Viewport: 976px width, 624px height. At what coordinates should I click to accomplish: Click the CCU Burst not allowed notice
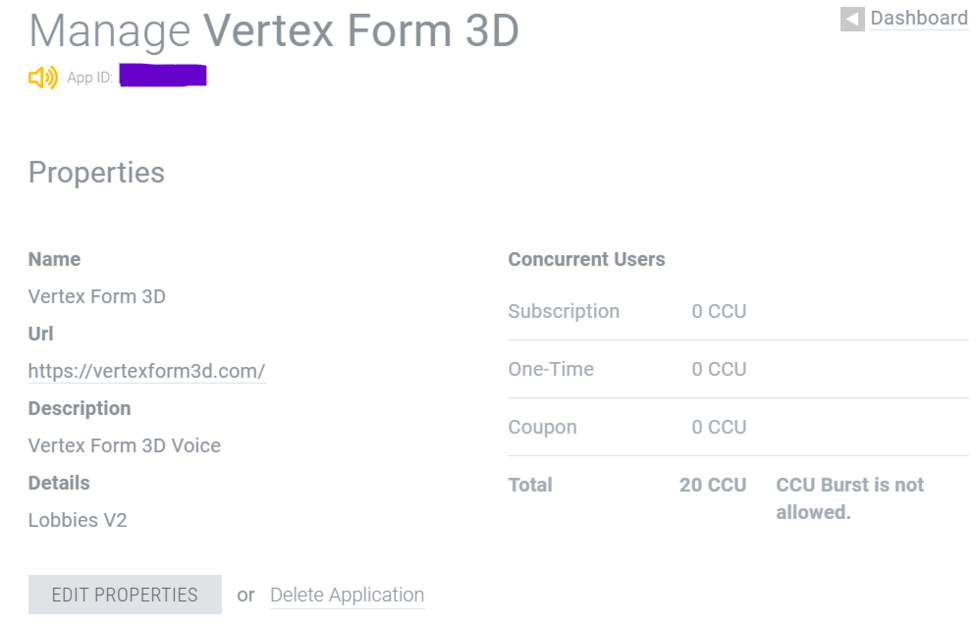849,498
